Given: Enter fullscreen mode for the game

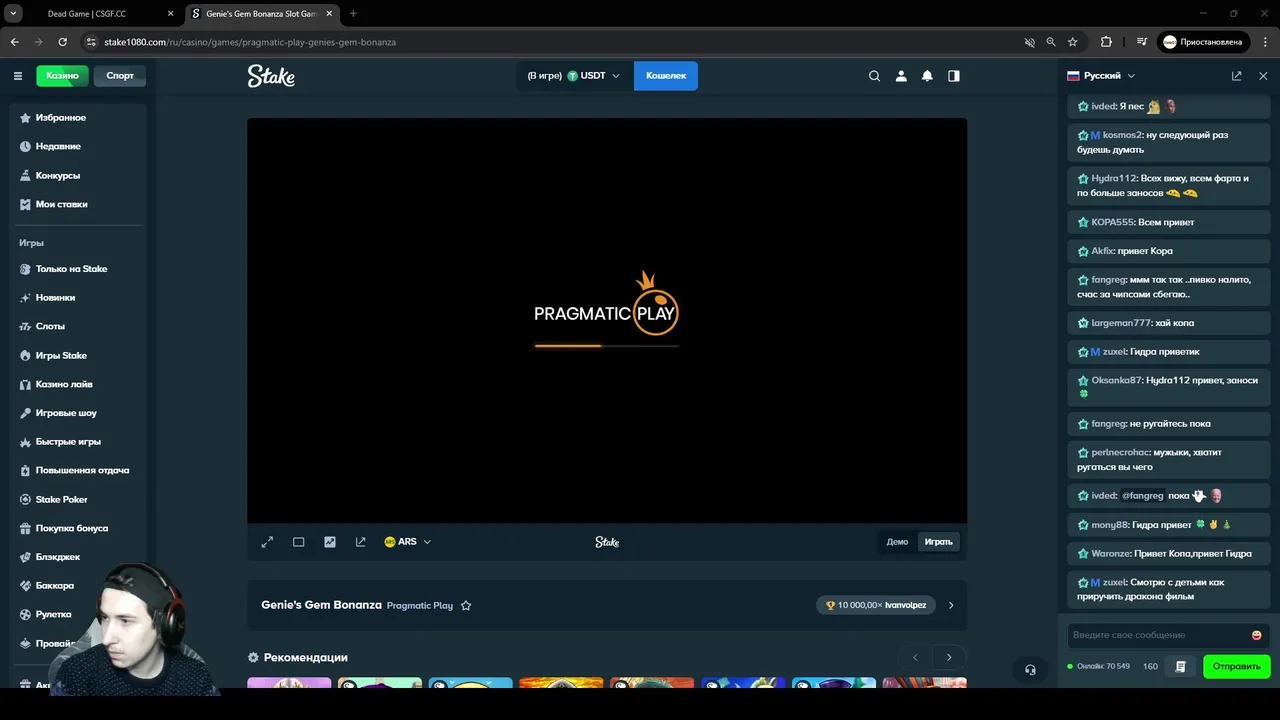Looking at the screenshot, I should point(267,542).
